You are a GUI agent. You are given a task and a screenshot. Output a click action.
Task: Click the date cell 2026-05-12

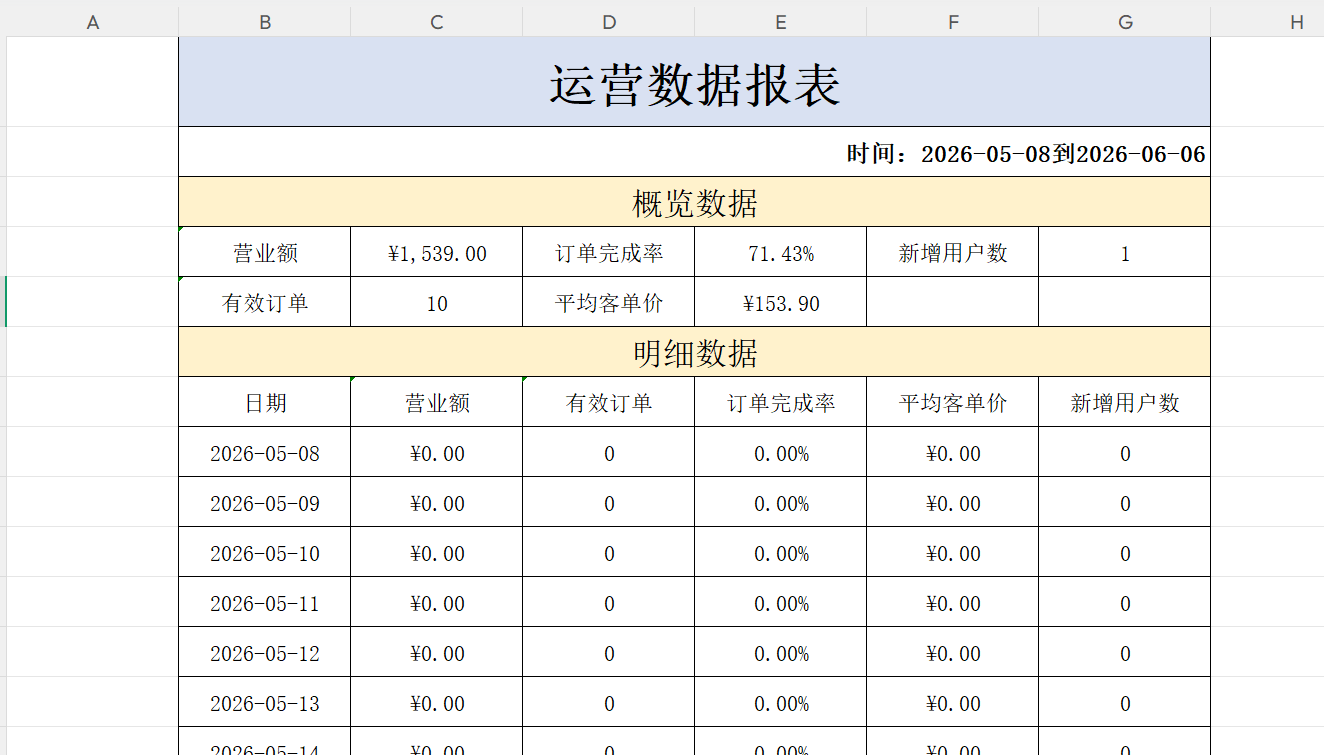(265, 652)
